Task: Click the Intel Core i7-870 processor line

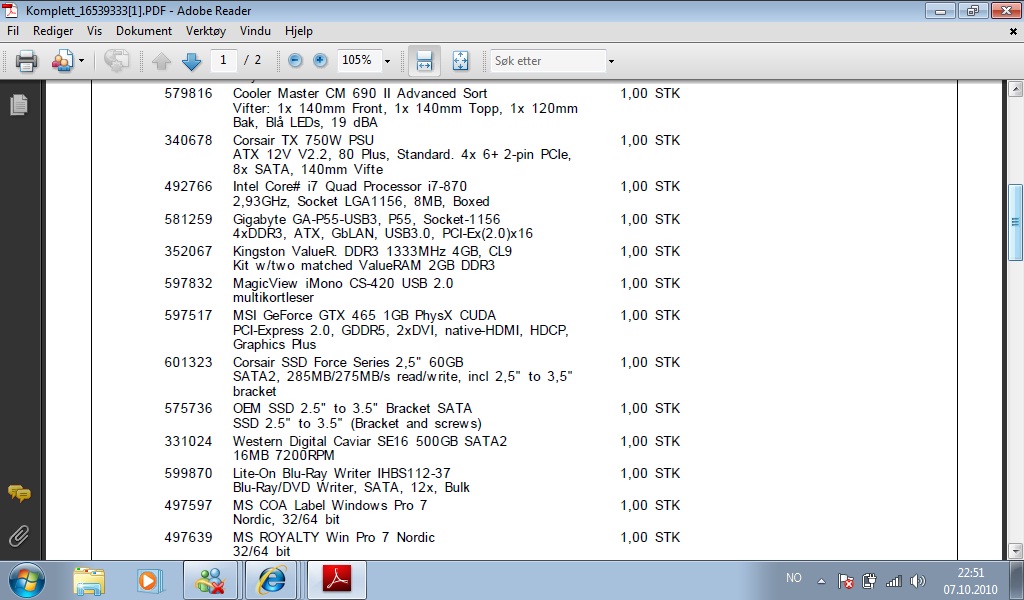Action: tap(350, 187)
